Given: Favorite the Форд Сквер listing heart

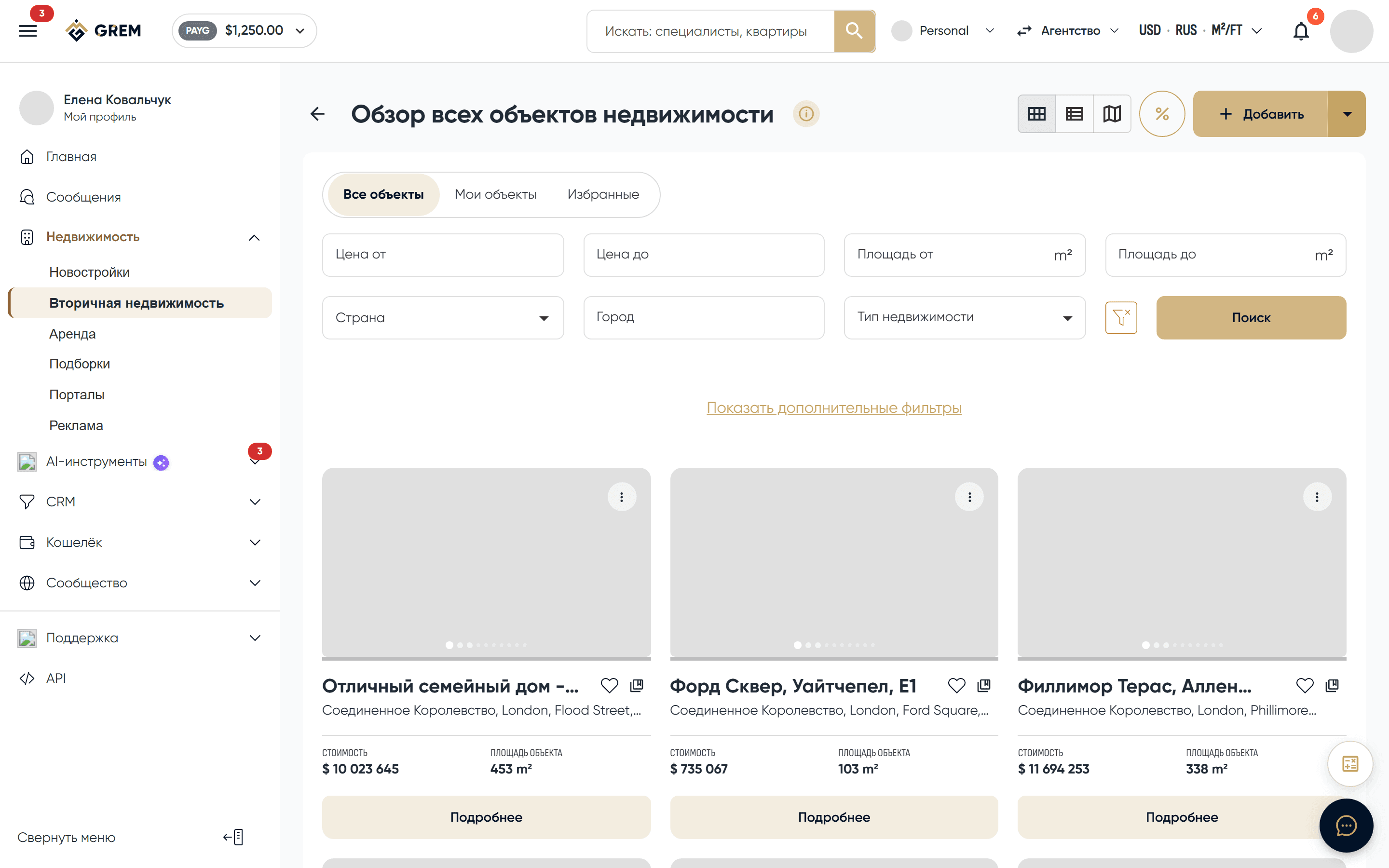Looking at the screenshot, I should pos(957,685).
